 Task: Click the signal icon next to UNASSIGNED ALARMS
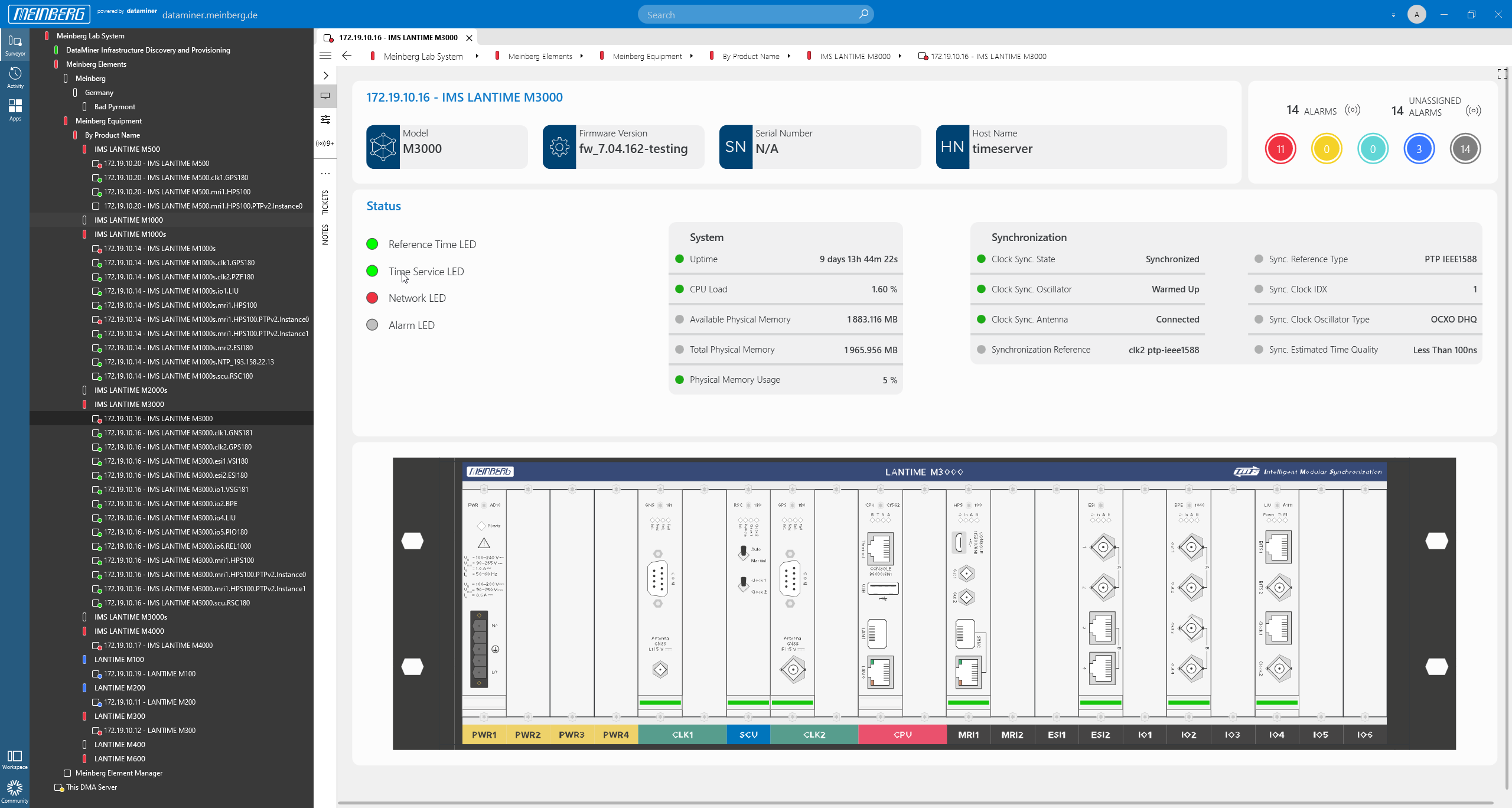point(1473,110)
